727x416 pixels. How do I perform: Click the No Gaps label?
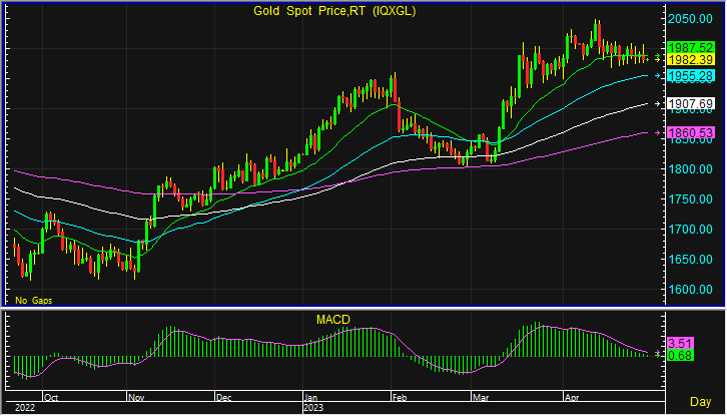33,300
